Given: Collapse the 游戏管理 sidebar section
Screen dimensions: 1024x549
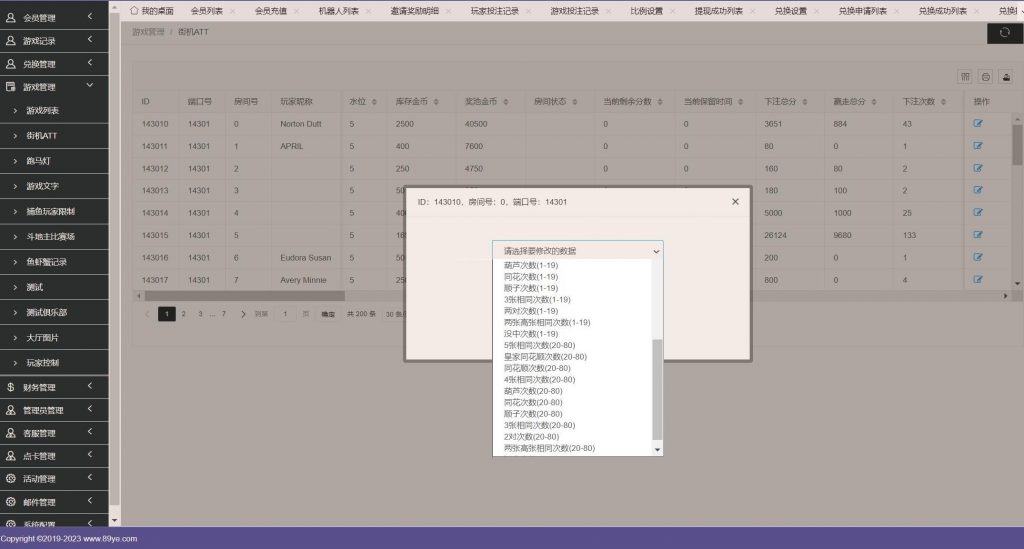Looking at the screenshot, I should click(54, 87).
